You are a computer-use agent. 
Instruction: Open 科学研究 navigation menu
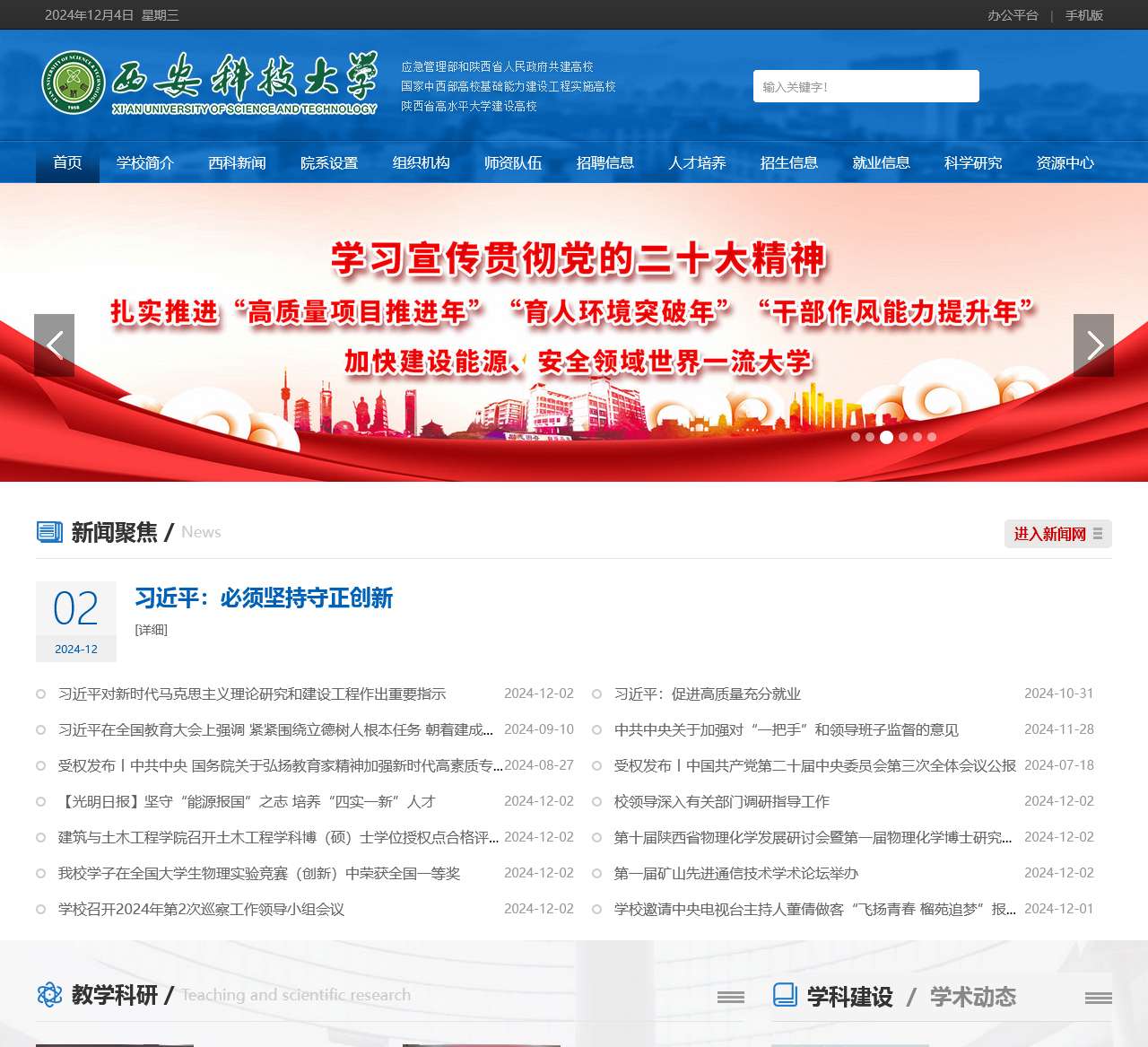click(973, 162)
